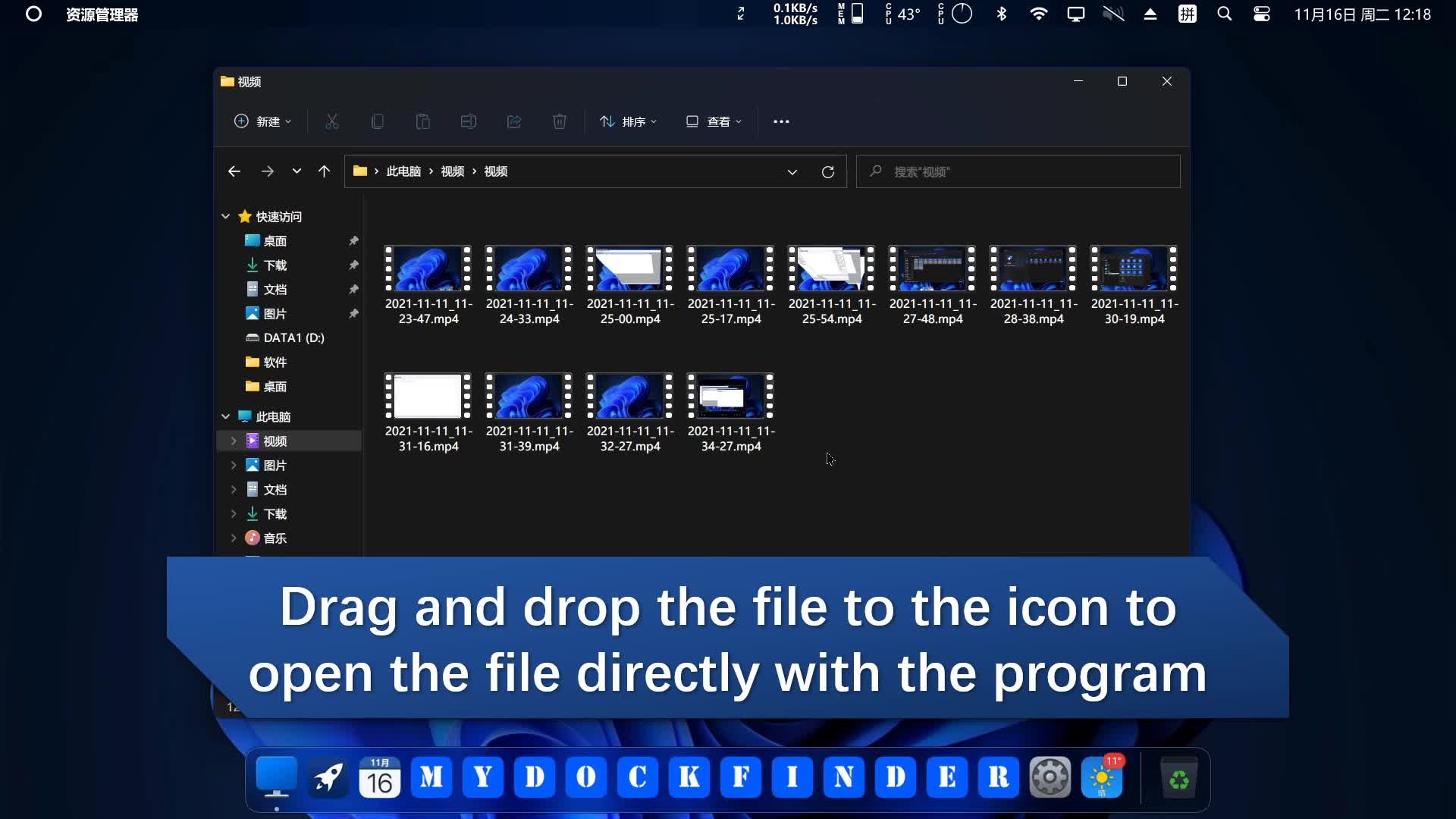Open the rocket launcher dock icon
Viewport: 1456px width, 819px height.
pyautogui.click(x=328, y=777)
